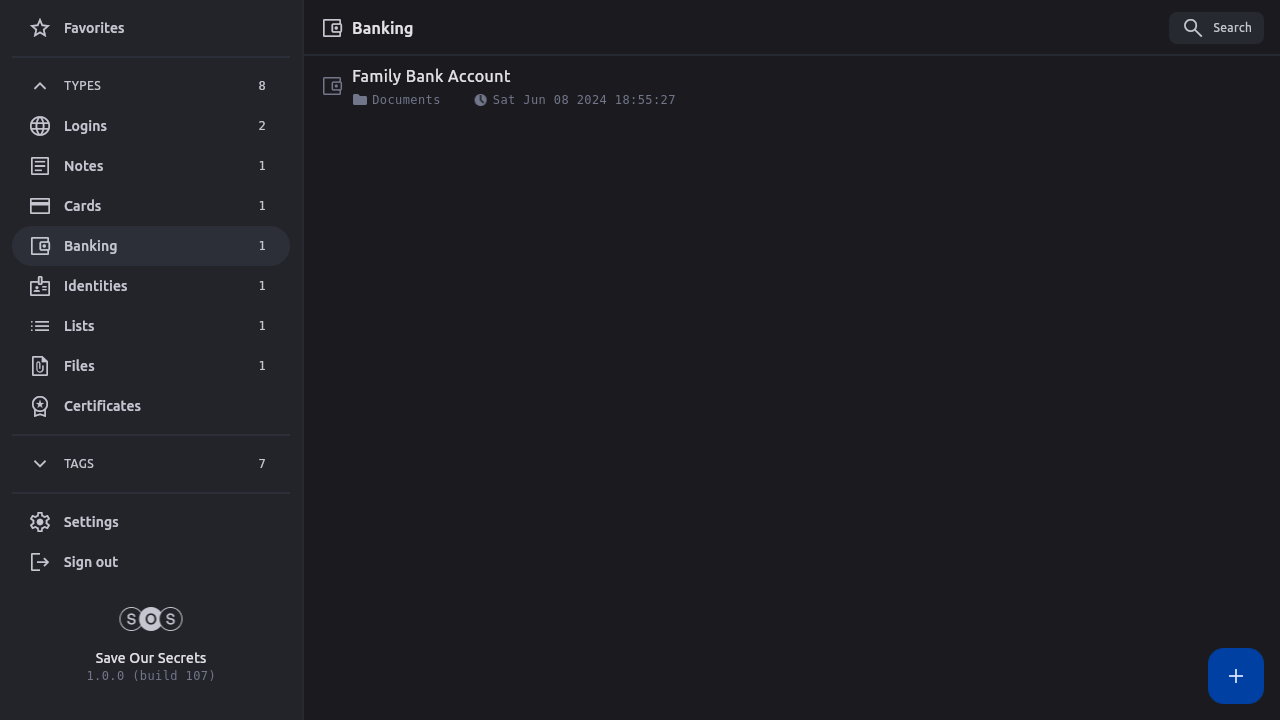Image resolution: width=1280 pixels, height=720 pixels.
Task: Click the Logins globe icon
Action: coord(40,126)
